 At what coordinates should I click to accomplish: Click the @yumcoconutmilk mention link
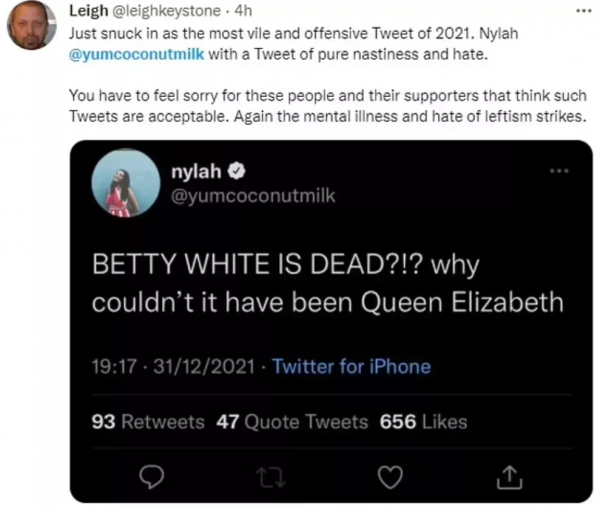pos(137,53)
